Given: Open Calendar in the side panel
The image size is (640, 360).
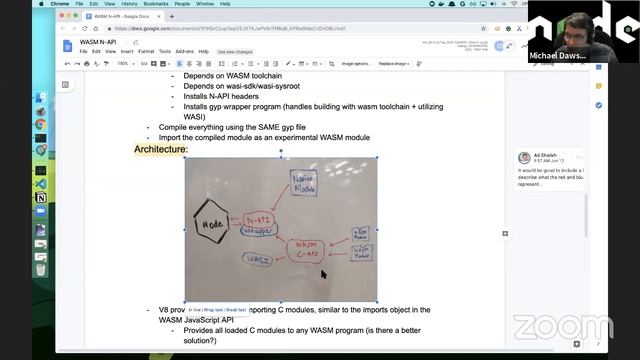Looking at the screenshot, I should 598,67.
